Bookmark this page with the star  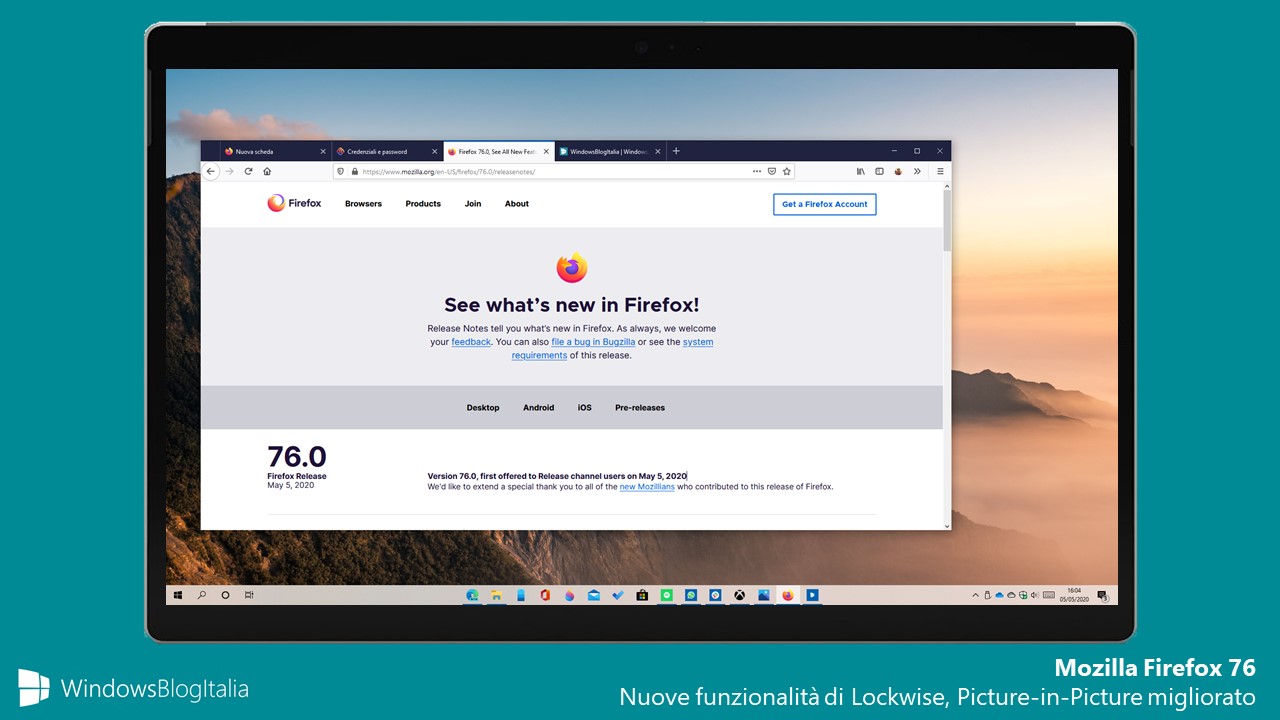coord(787,171)
